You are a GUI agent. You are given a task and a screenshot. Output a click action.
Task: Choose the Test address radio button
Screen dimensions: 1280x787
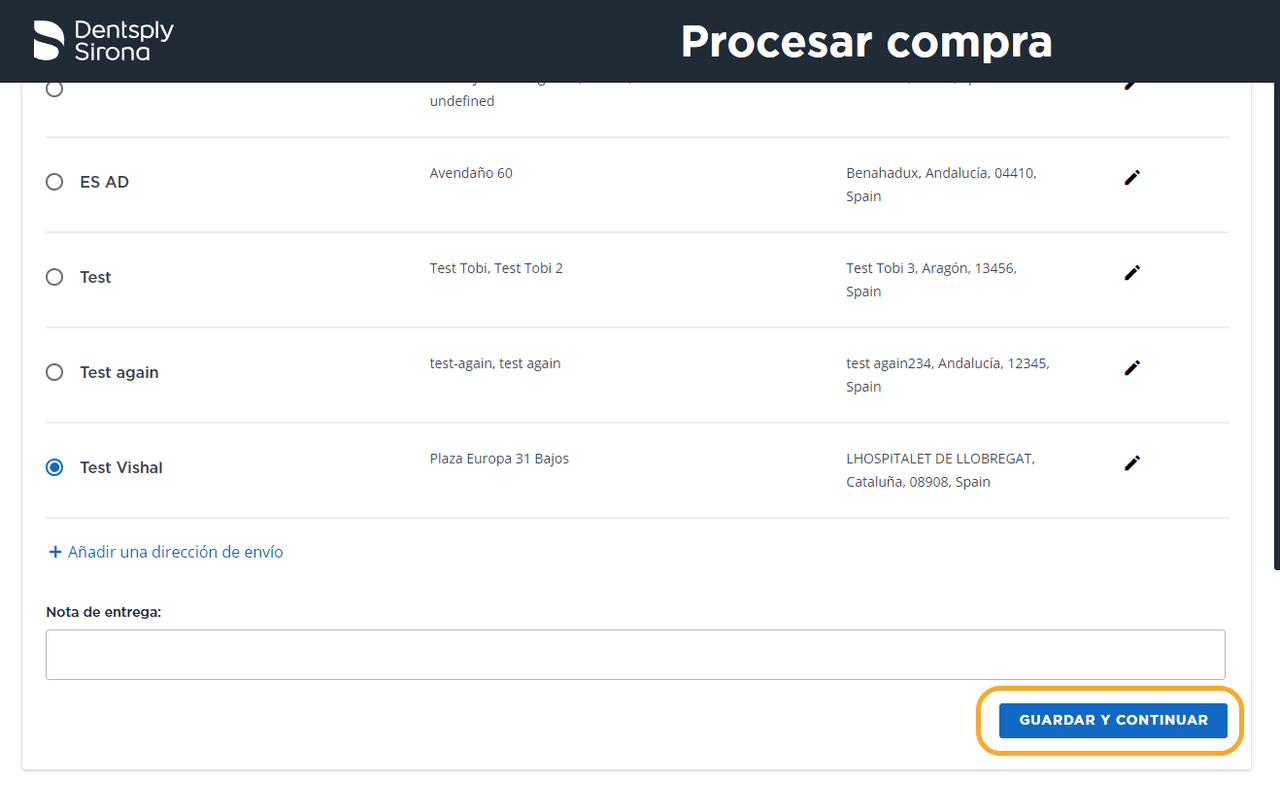[55, 277]
